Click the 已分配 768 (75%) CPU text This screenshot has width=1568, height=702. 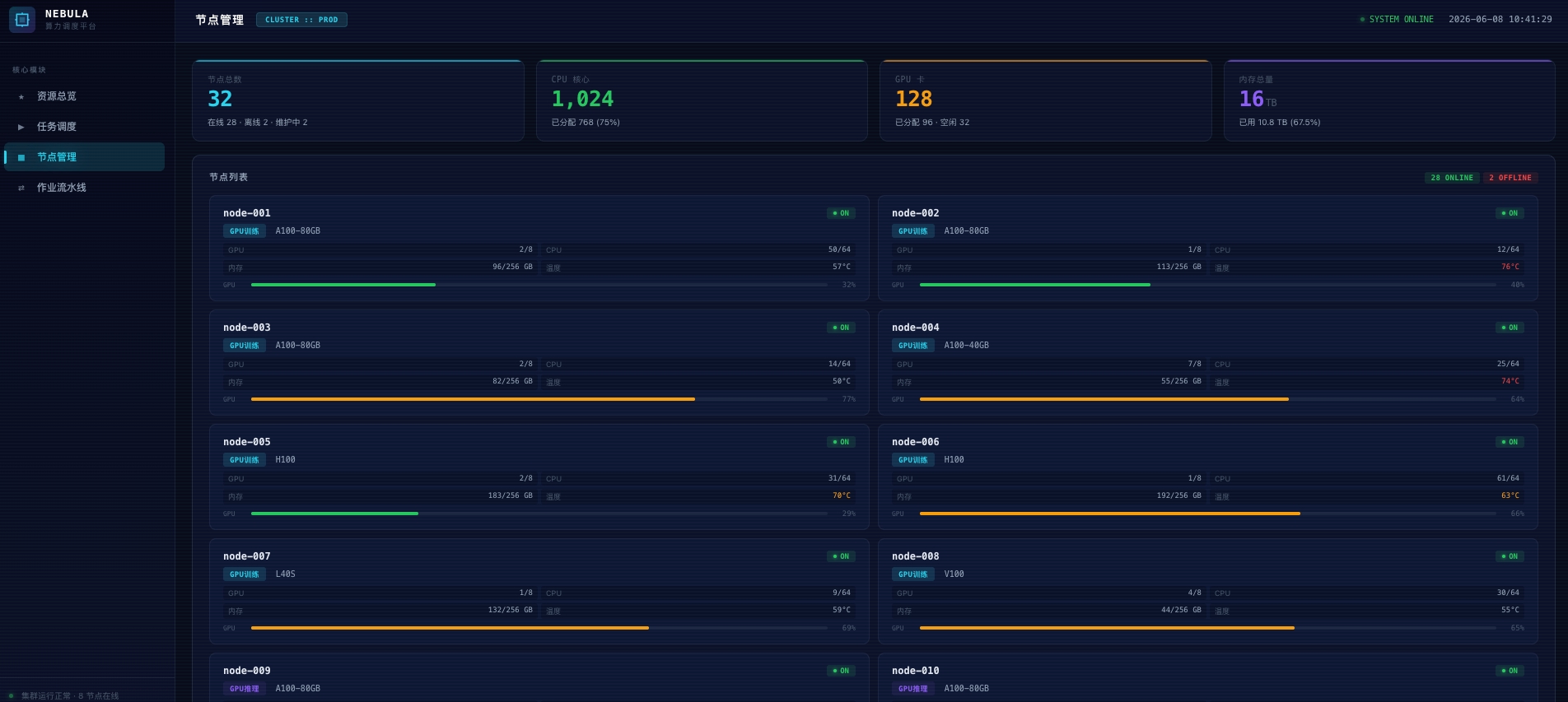pyautogui.click(x=586, y=123)
